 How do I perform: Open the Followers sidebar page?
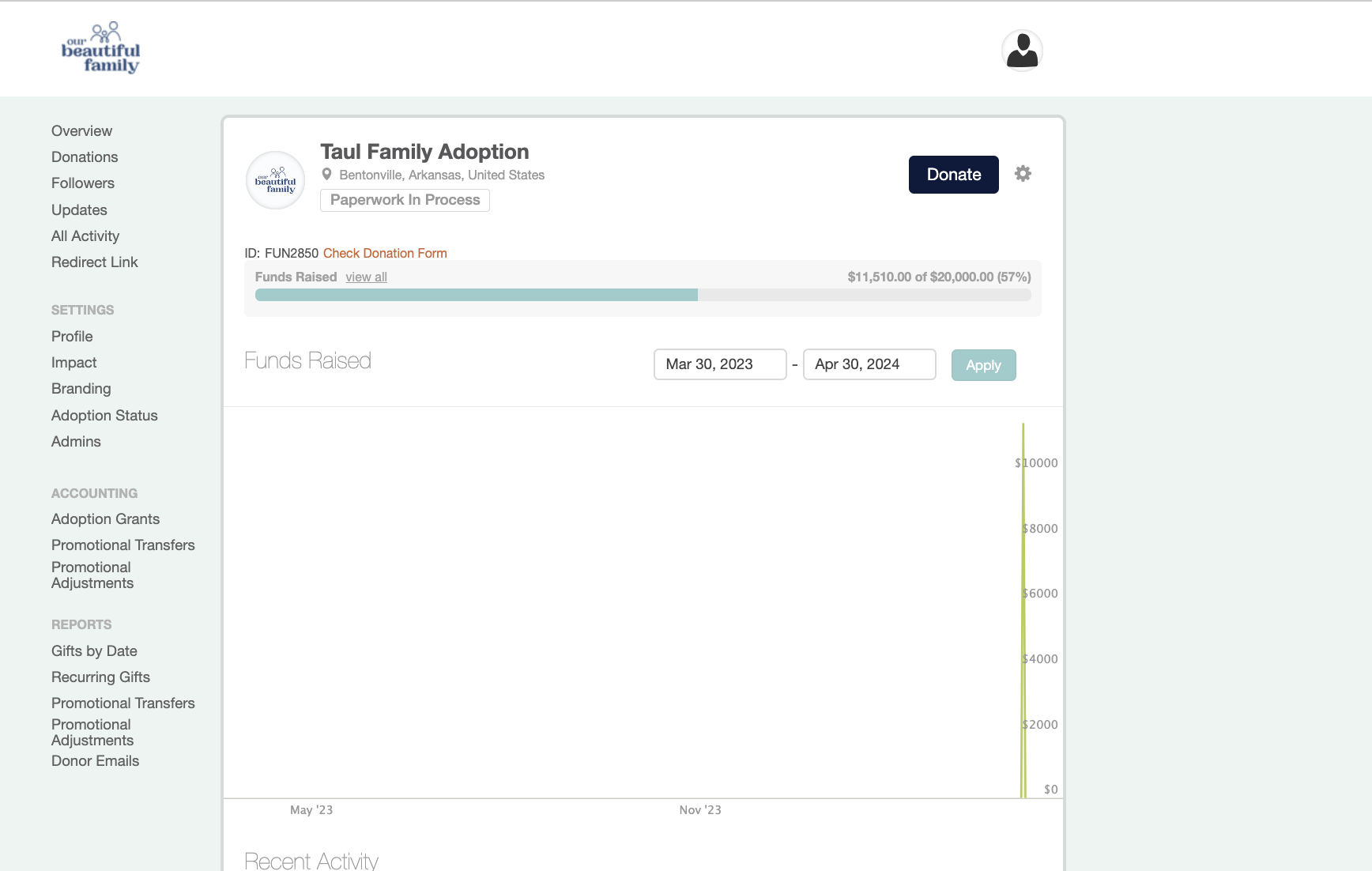[83, 183]
